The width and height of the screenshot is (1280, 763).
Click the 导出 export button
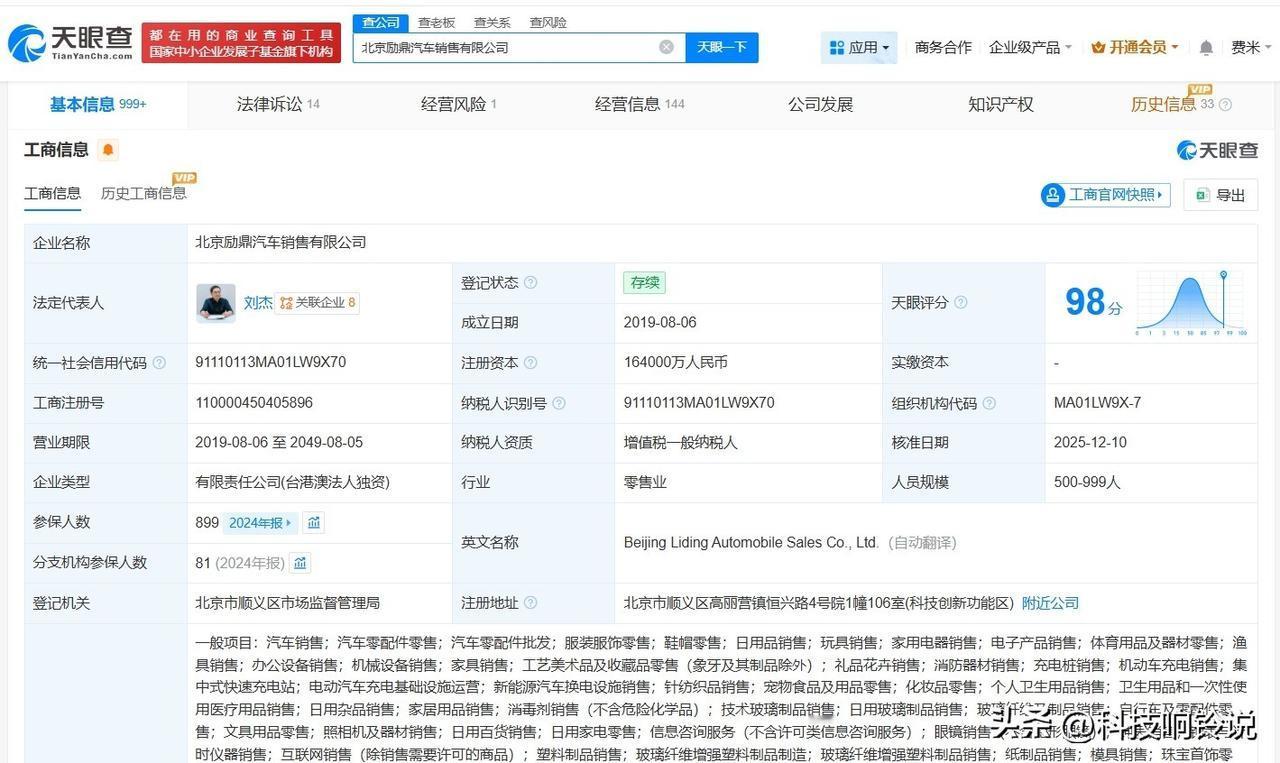[1221, 195]
